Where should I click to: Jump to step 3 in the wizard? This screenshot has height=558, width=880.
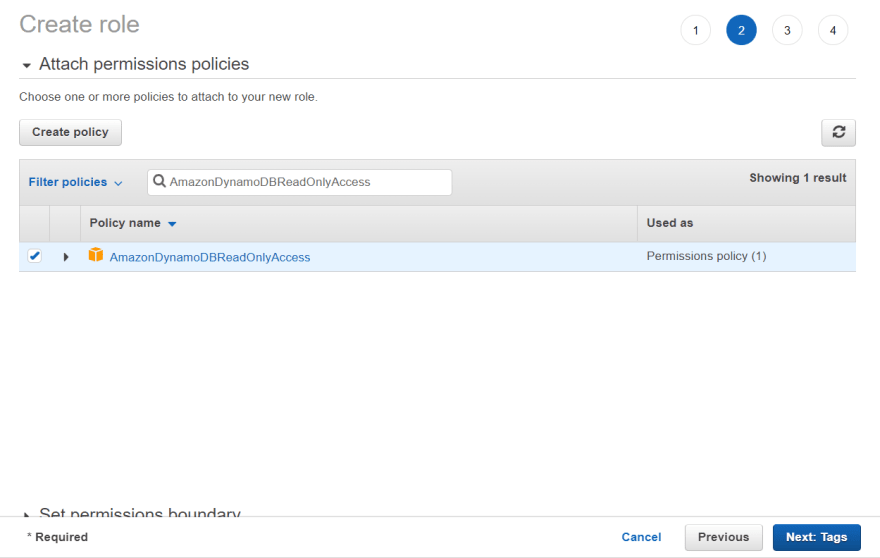(787, 30)
